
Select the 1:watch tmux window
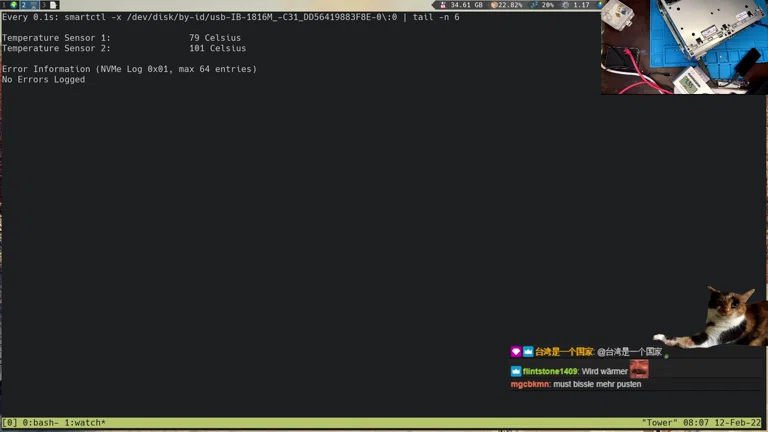click(x=85, y=423)
